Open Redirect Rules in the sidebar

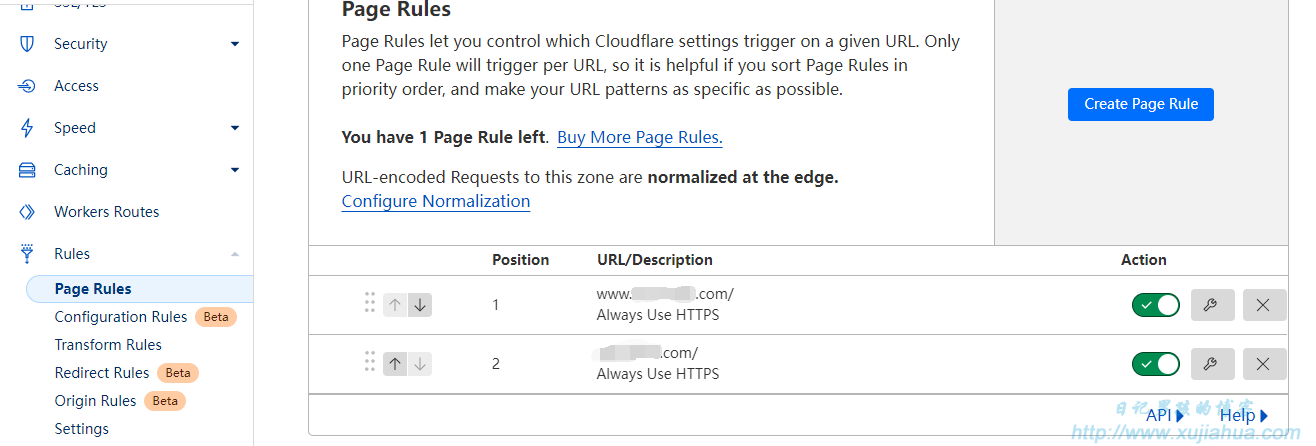tap(102, 373)
